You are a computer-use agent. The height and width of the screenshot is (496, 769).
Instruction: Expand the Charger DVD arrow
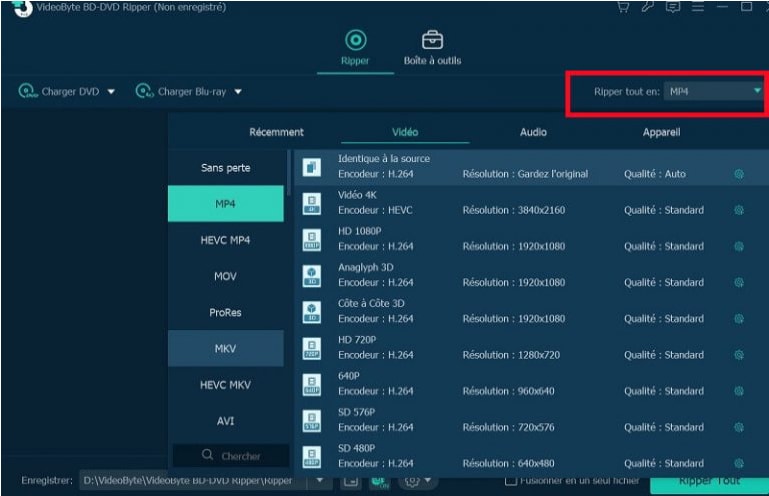pyautogui.click(x=111, y=92)
